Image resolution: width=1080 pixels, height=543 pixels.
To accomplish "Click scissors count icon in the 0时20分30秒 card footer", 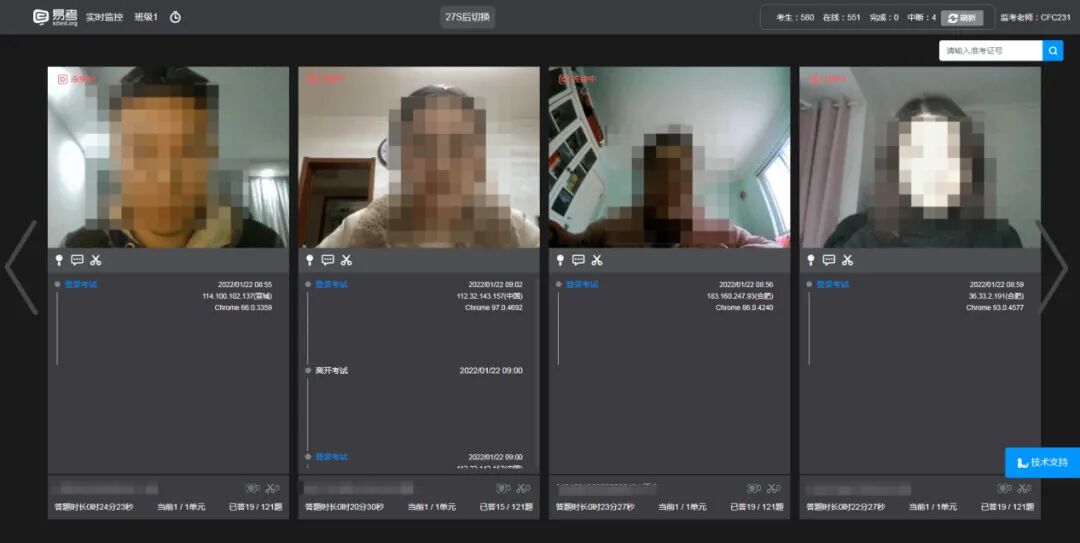I will pos(523,489).
